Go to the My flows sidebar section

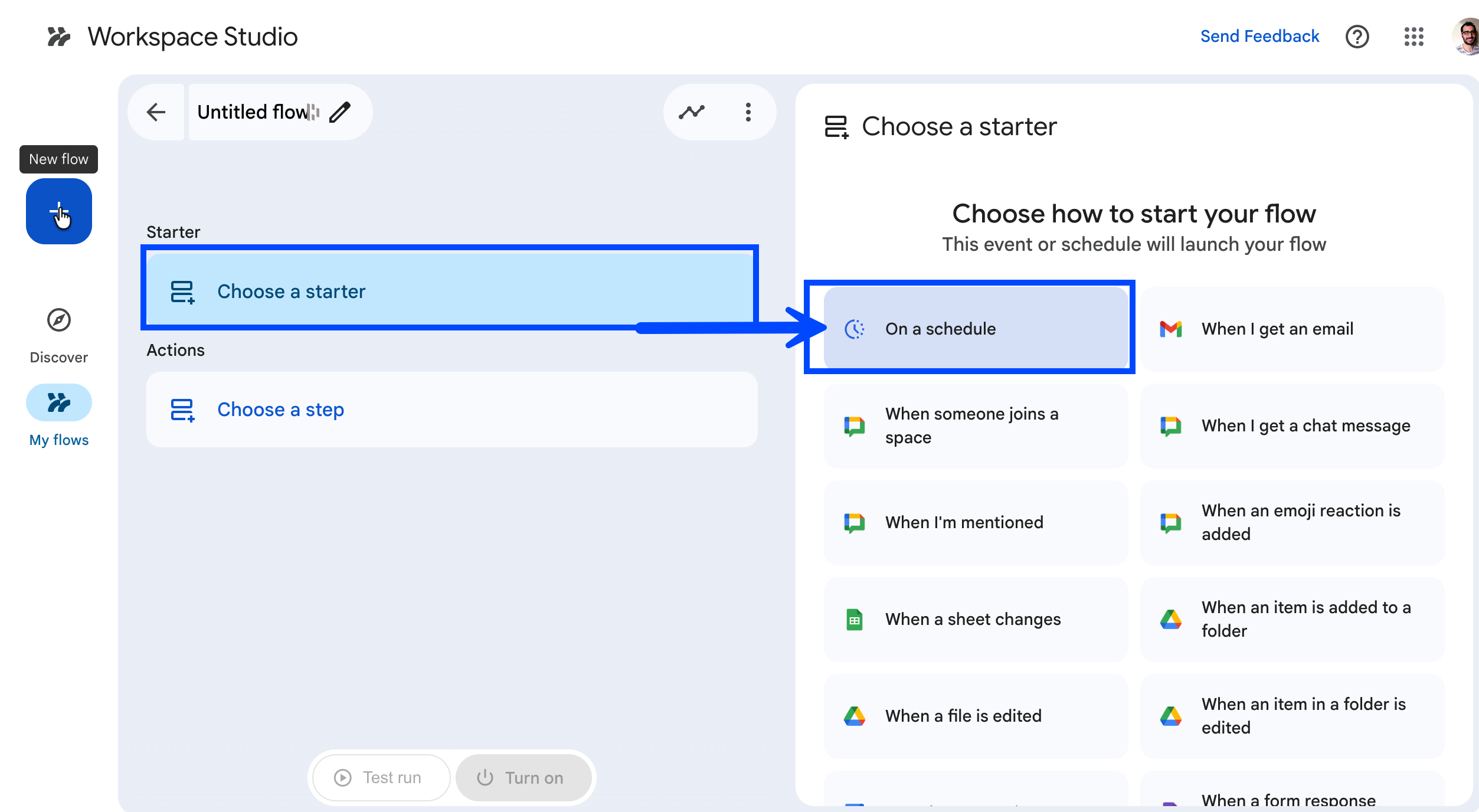(58, 403)
